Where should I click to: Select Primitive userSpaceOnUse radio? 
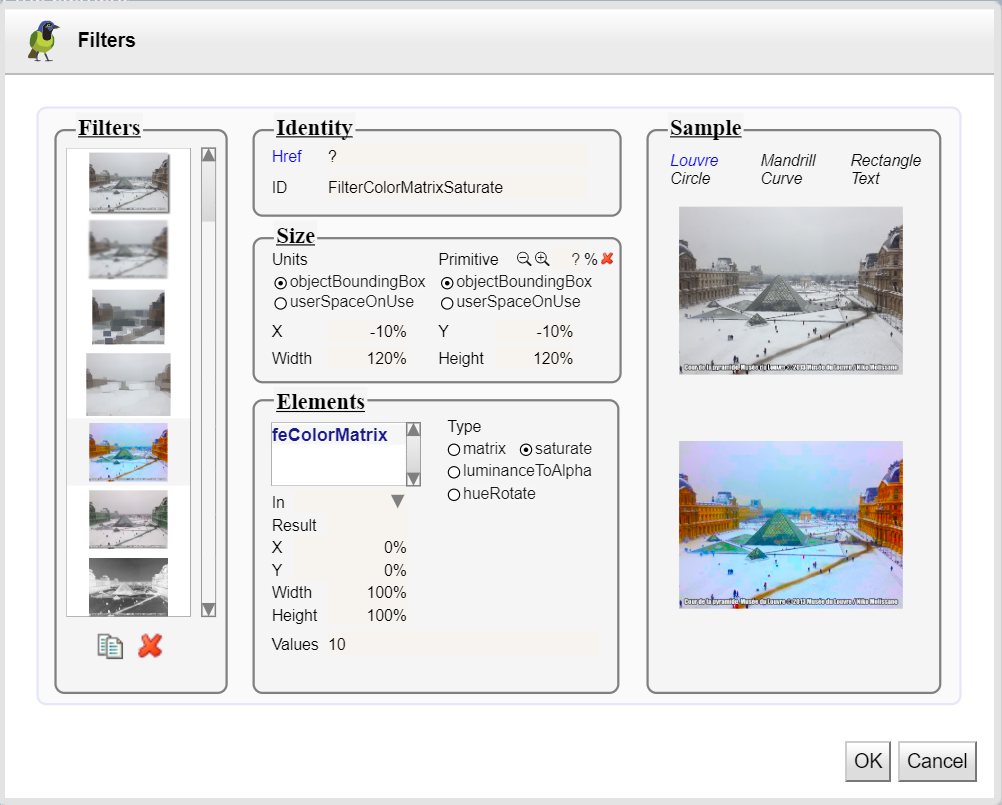click(447, 303)
